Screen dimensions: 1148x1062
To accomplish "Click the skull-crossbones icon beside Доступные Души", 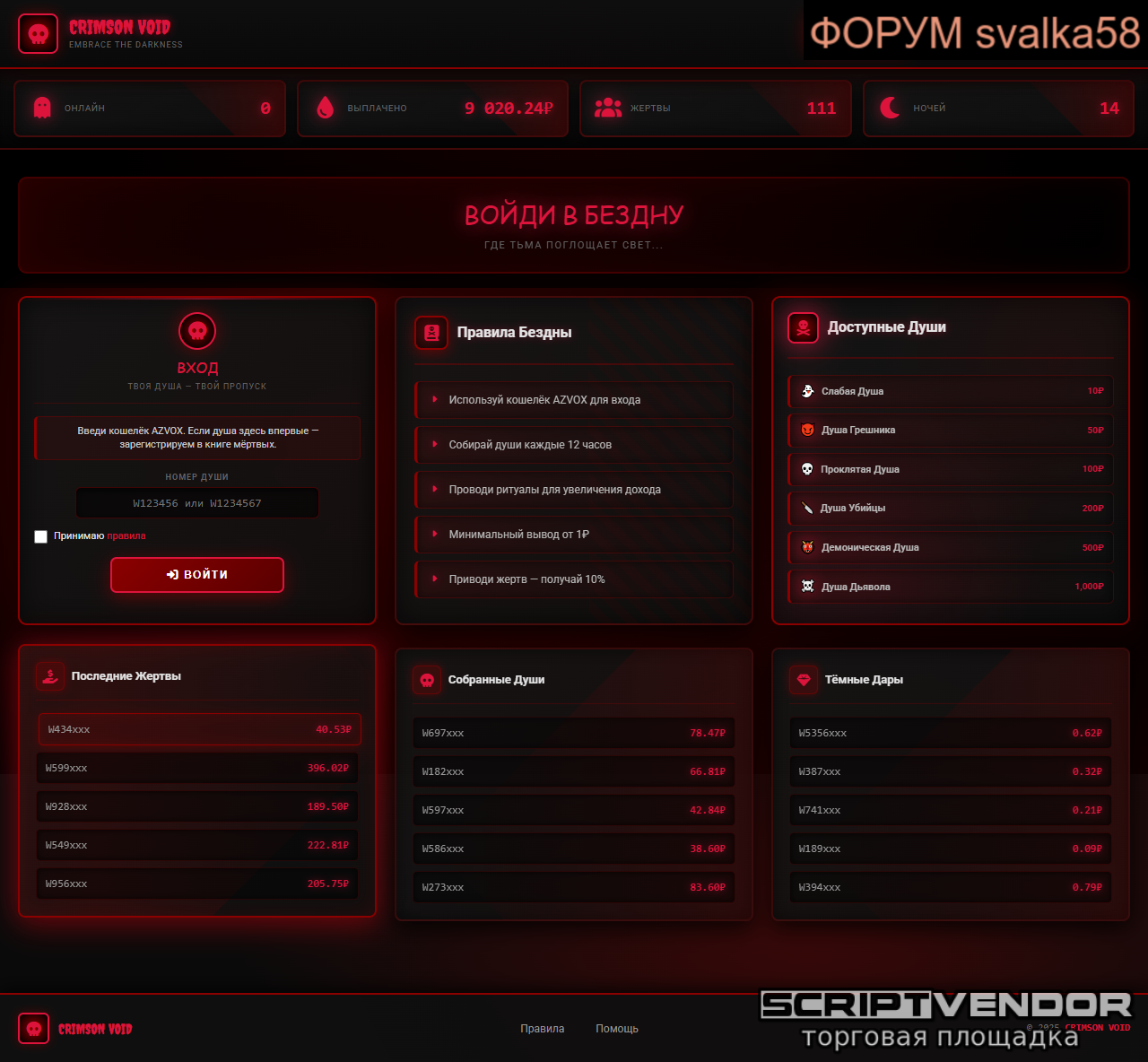I will point(804,327).
